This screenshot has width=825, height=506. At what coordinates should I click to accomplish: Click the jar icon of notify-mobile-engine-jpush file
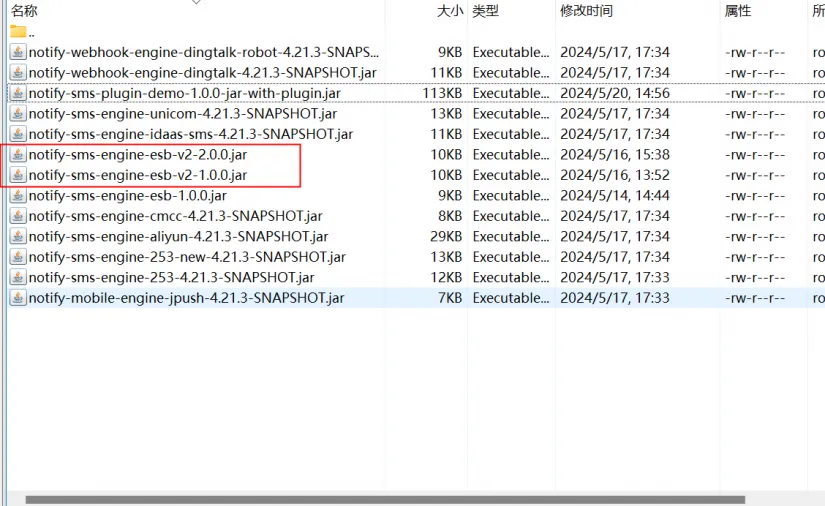pyautogui.click(x=18, y=298)
